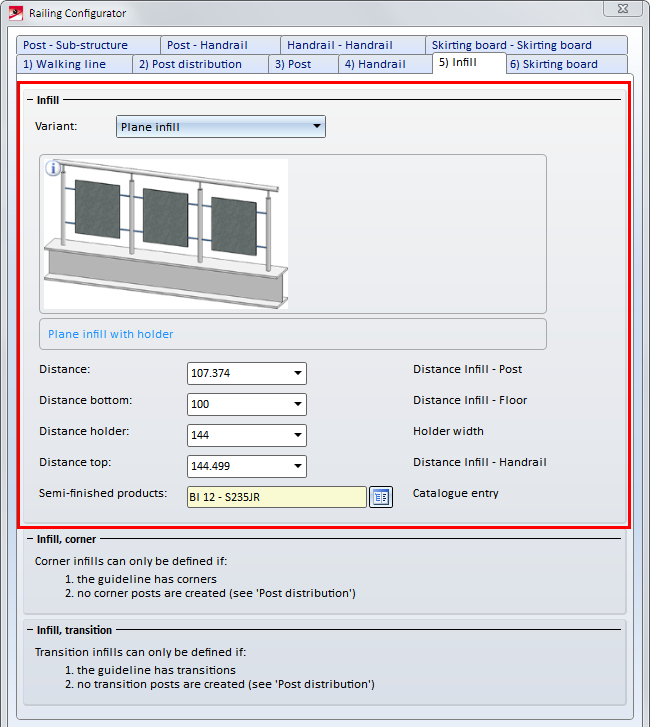Switch to 6) Skirting board tab
Image resolution: width=650 pixels, height=727 pixels.
coord(565,64)
